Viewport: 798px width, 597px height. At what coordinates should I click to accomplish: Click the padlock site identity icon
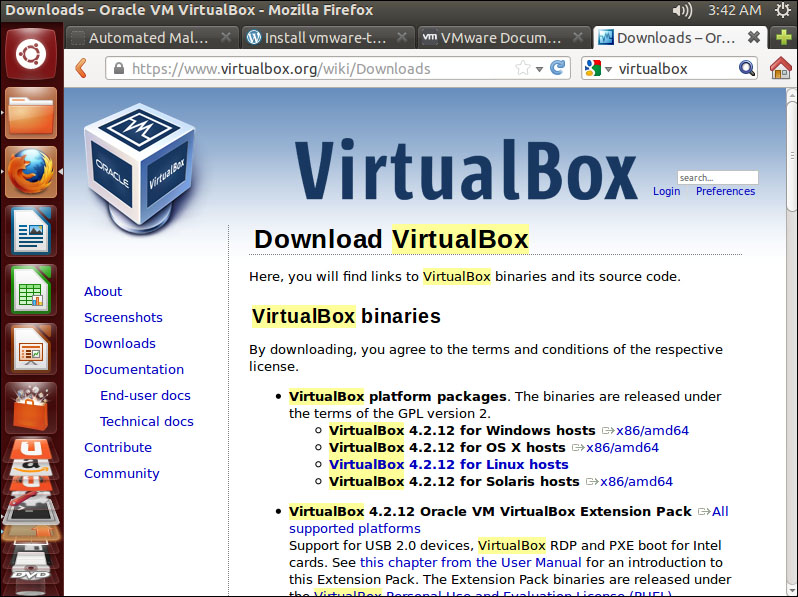[x=119, y=68]
